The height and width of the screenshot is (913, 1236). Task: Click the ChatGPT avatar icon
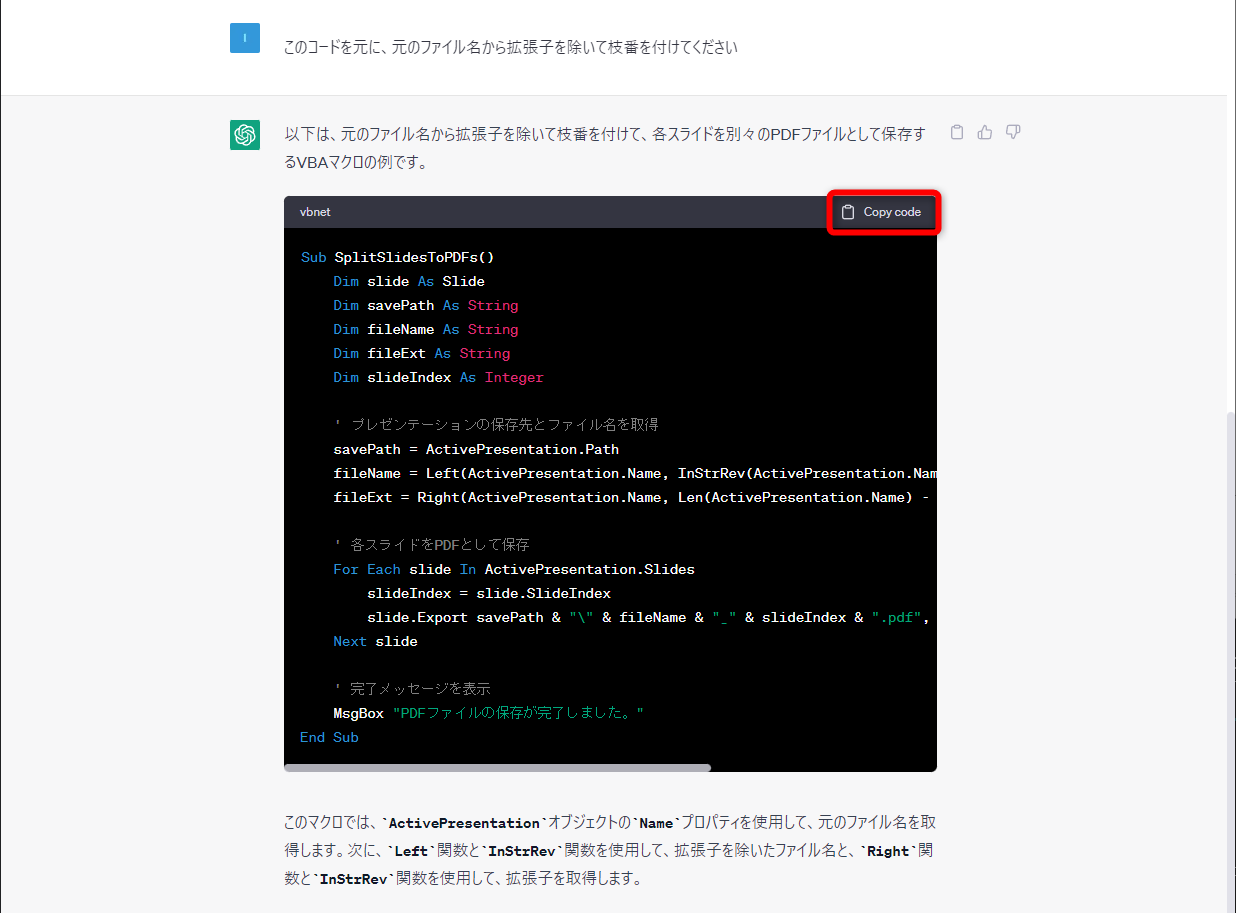244,135
